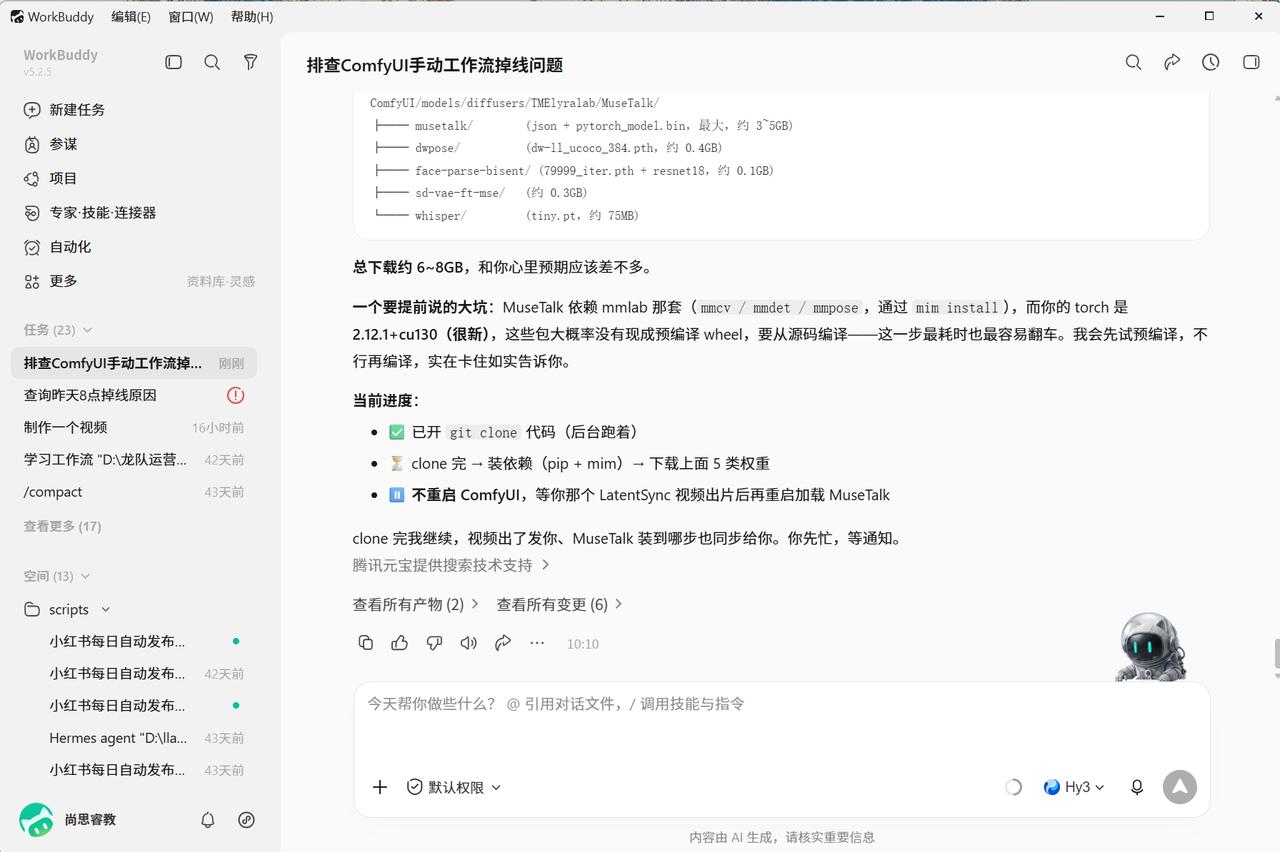Click the loading spinner near Hy3
The width and height of the screenshot is (1280, 852).
(1014, 787)
